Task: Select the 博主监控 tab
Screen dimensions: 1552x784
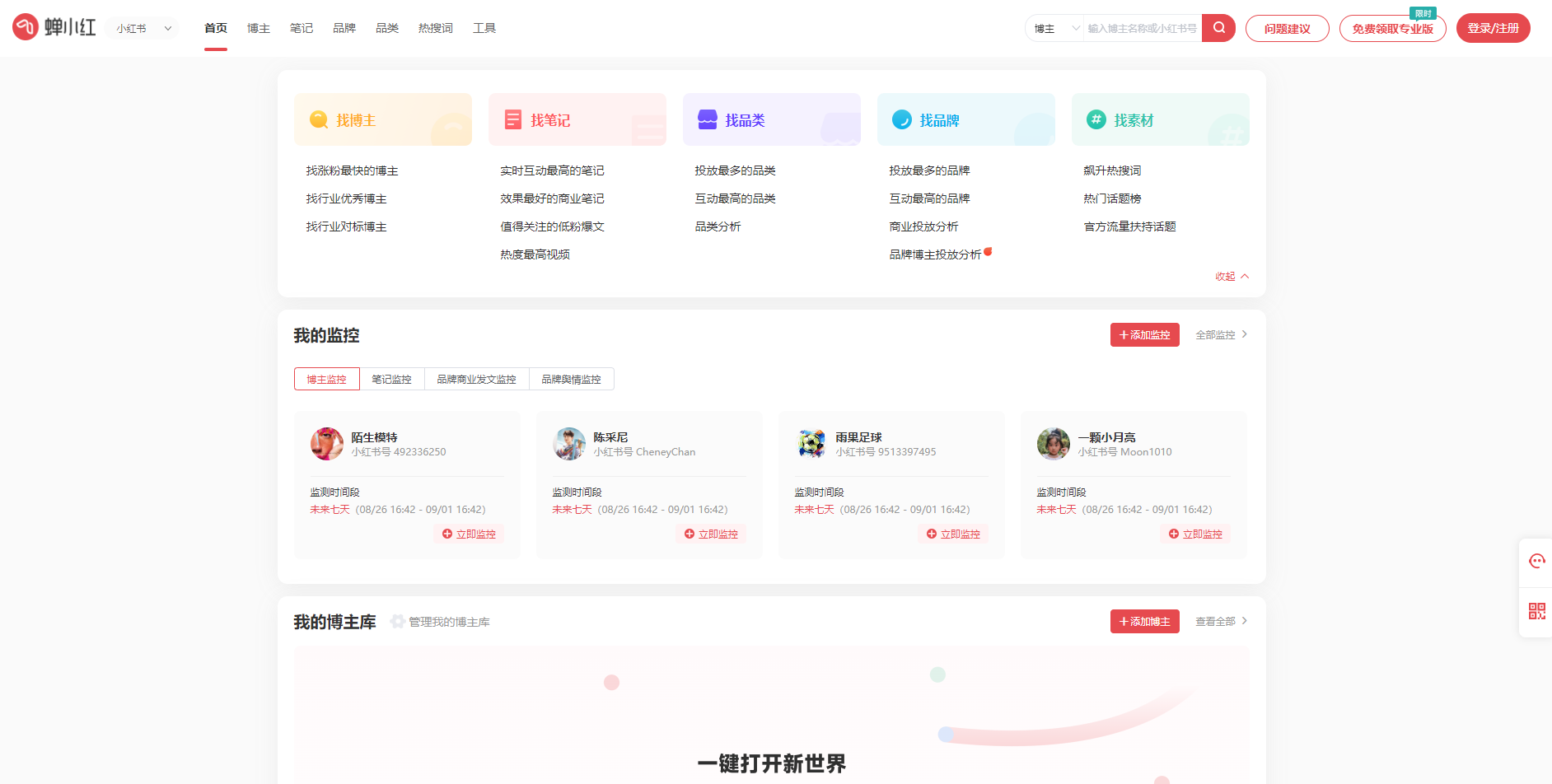Action: (327, 379)
